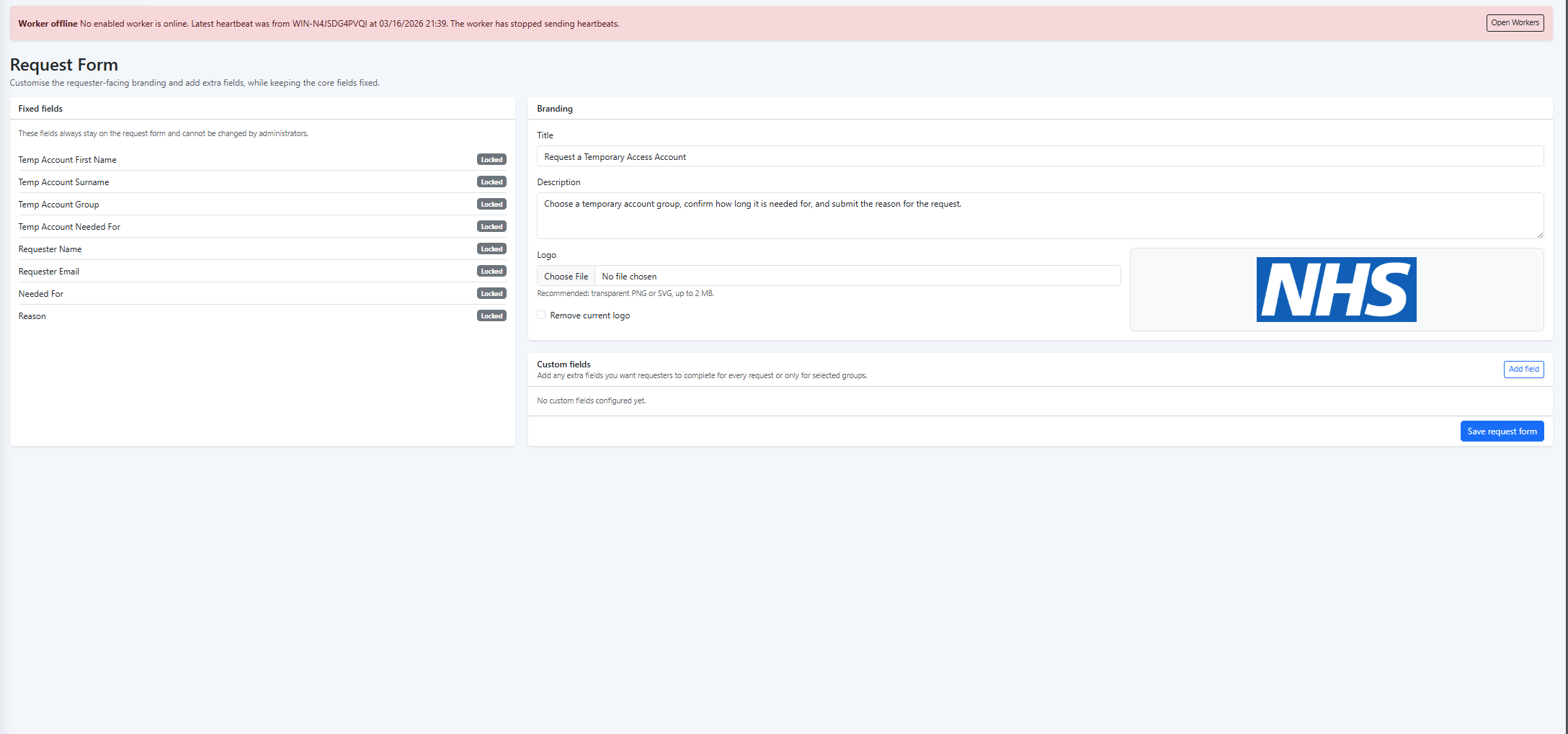The height and width of the screenshot is (734, 1568).
Task: Click Locked badge for Temp Account First Name
Action: [491, 160]
